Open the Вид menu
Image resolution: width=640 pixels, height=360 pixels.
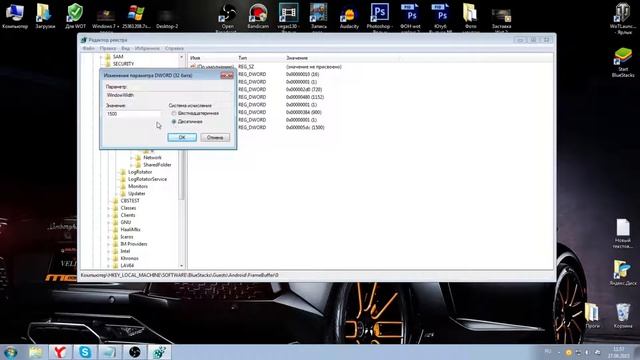coord(125,48)
